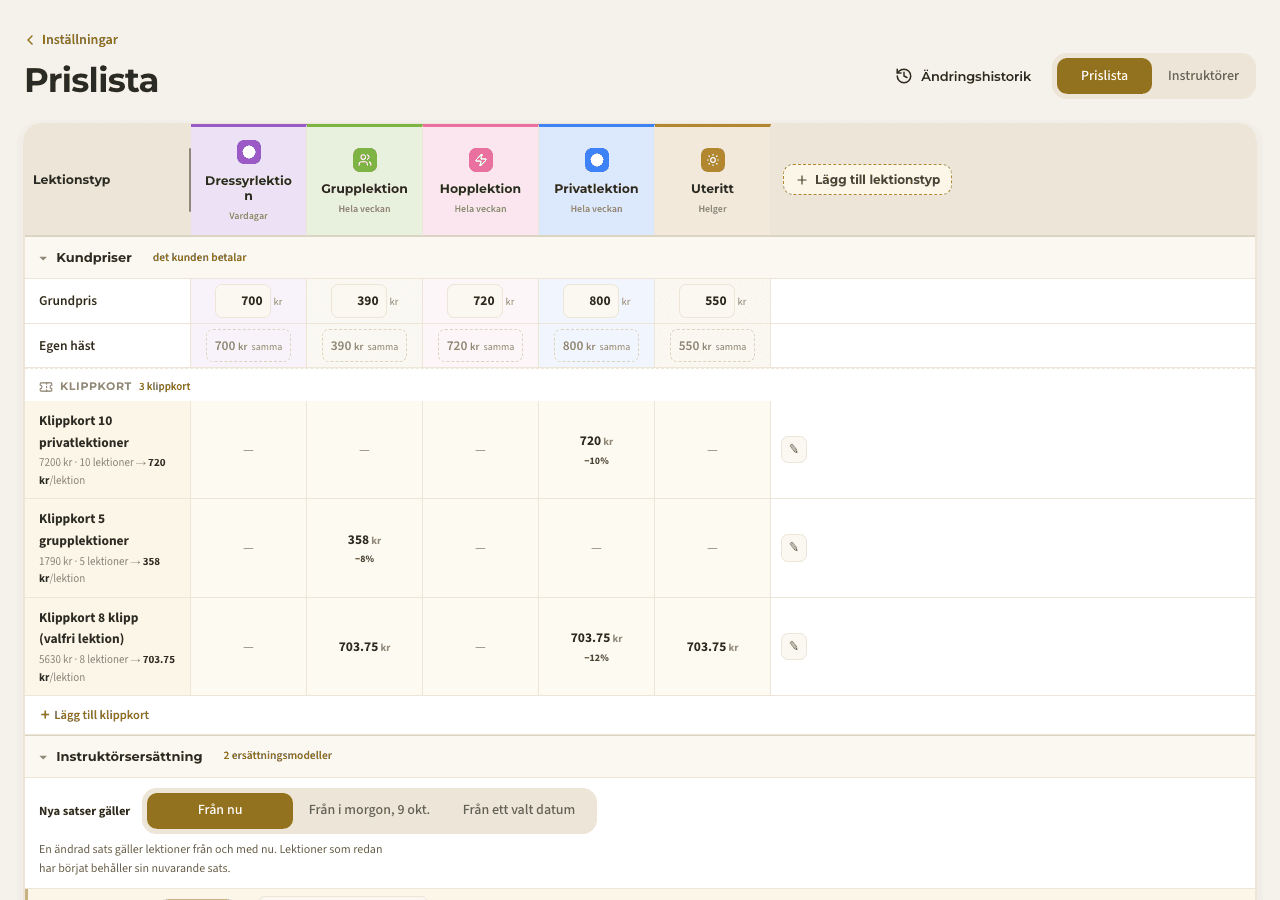
Task: Switch to the Instruktörer tab
Action: pyautogui.click(x=1203, y=76)
